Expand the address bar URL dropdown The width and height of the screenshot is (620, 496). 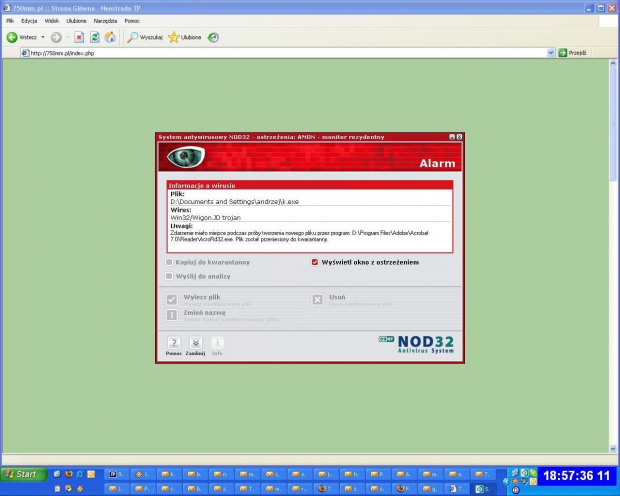(550, 52)
